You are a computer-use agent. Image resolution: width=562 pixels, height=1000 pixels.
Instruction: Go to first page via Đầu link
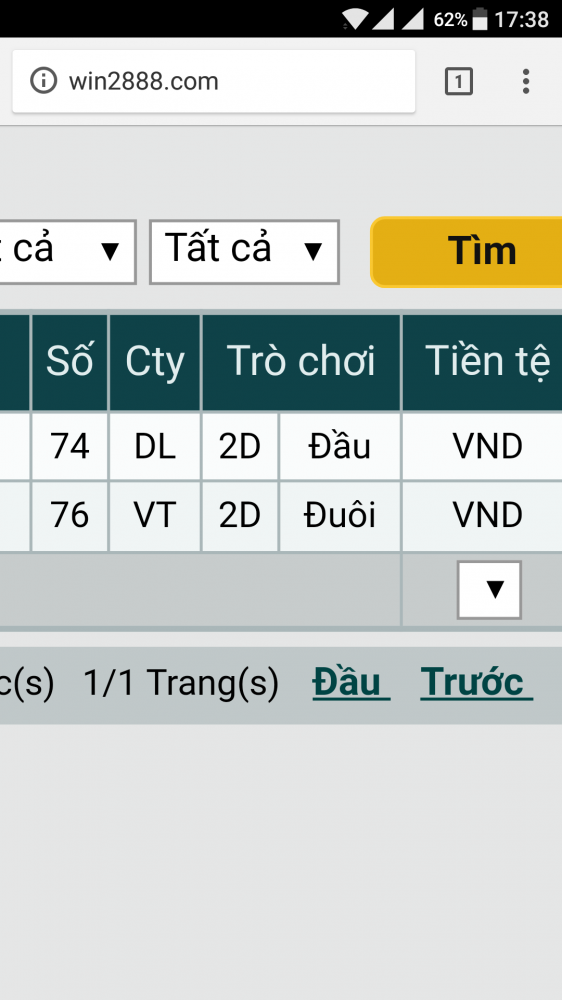(351, 682)
